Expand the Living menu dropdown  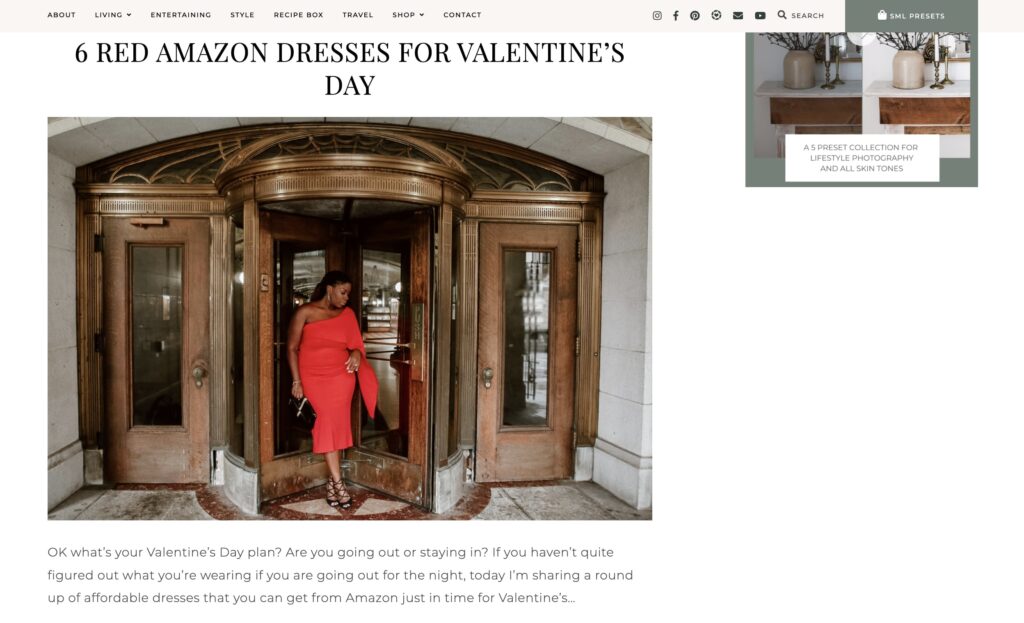pyautogui.click(x=113, y=15)
